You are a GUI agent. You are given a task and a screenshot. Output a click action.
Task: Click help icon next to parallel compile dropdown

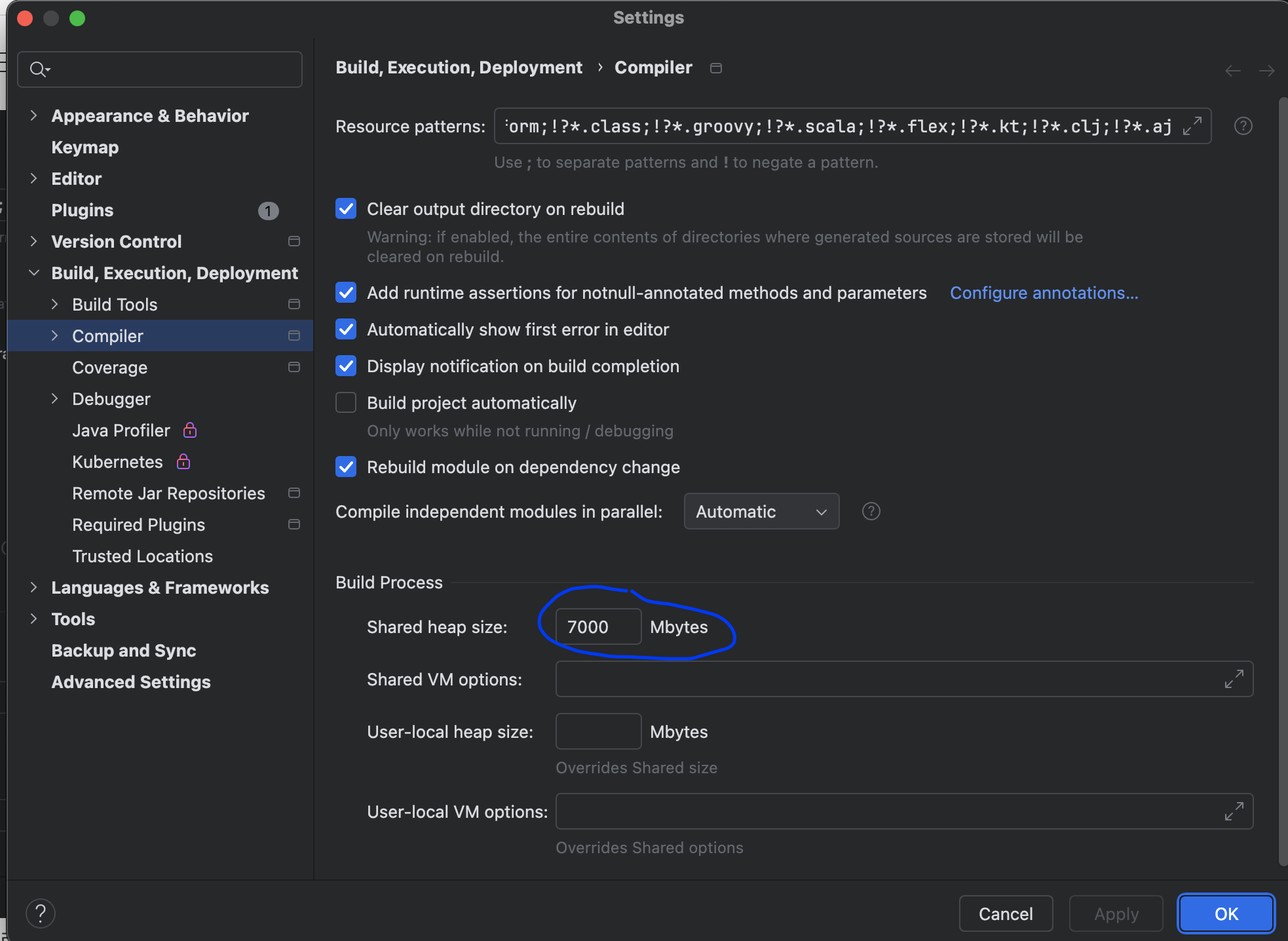(x=871, y=511)
